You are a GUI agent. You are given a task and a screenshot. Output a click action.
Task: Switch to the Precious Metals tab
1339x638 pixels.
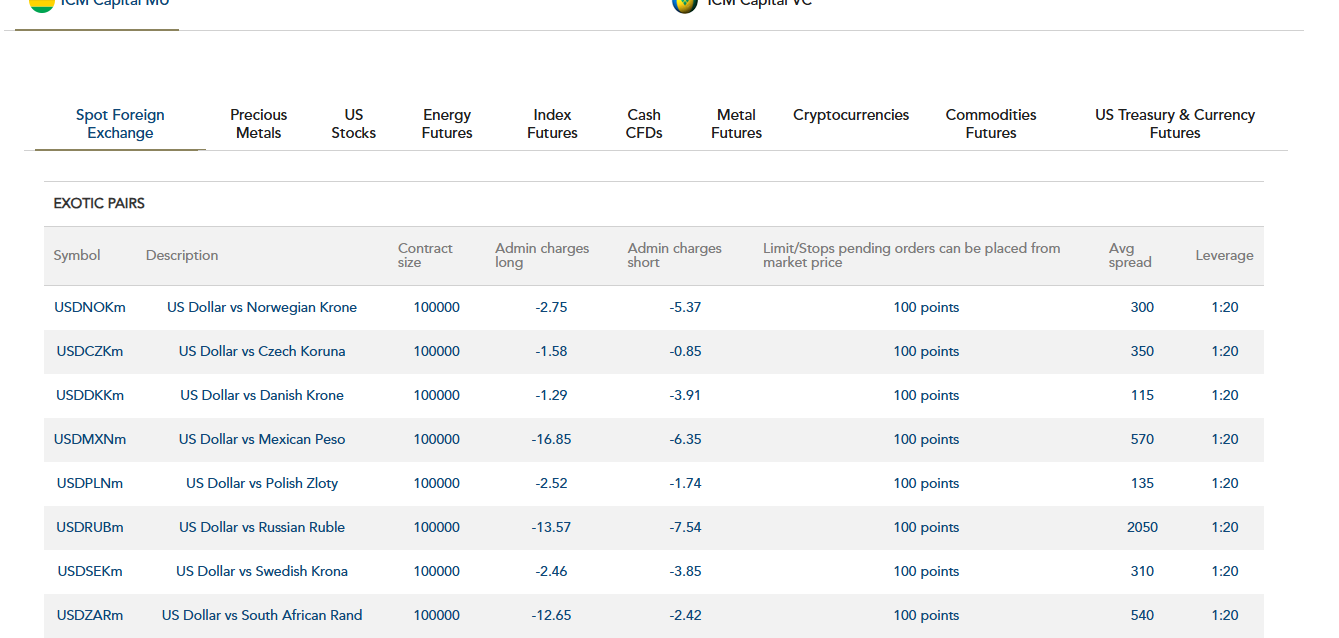258,124
